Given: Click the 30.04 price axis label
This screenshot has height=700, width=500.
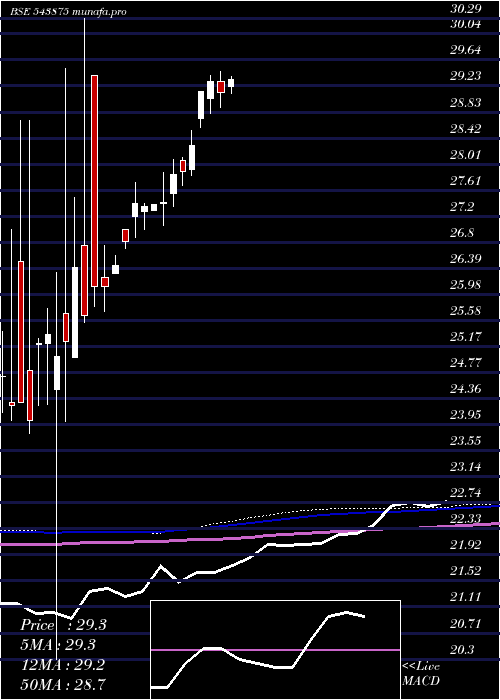Looking at the screenshot, I should (x=465, y=24).
